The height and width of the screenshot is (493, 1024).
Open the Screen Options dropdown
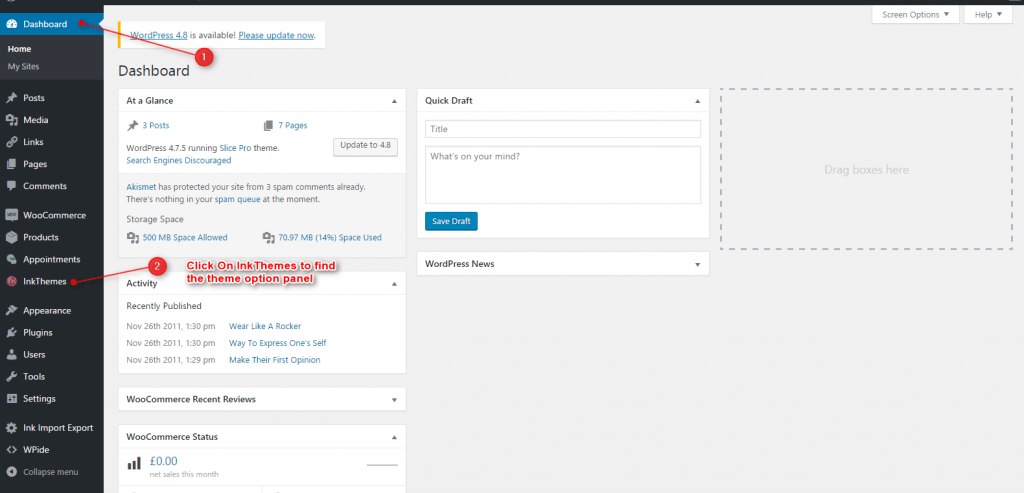pyautogui.click(x=916, y=14)
